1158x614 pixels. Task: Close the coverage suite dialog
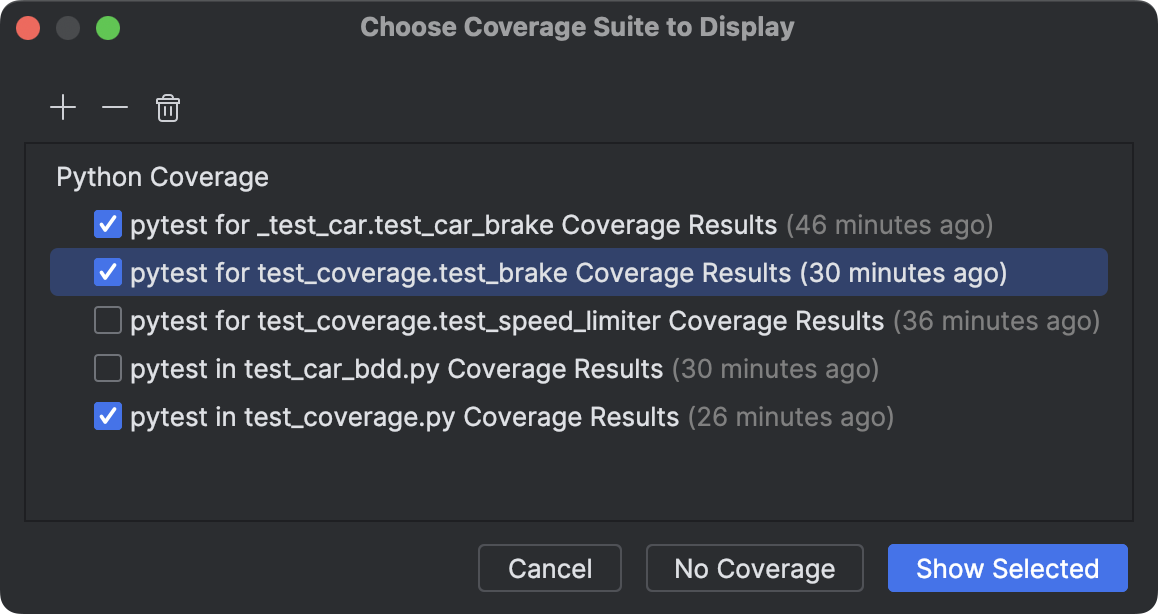coord(28,27)
